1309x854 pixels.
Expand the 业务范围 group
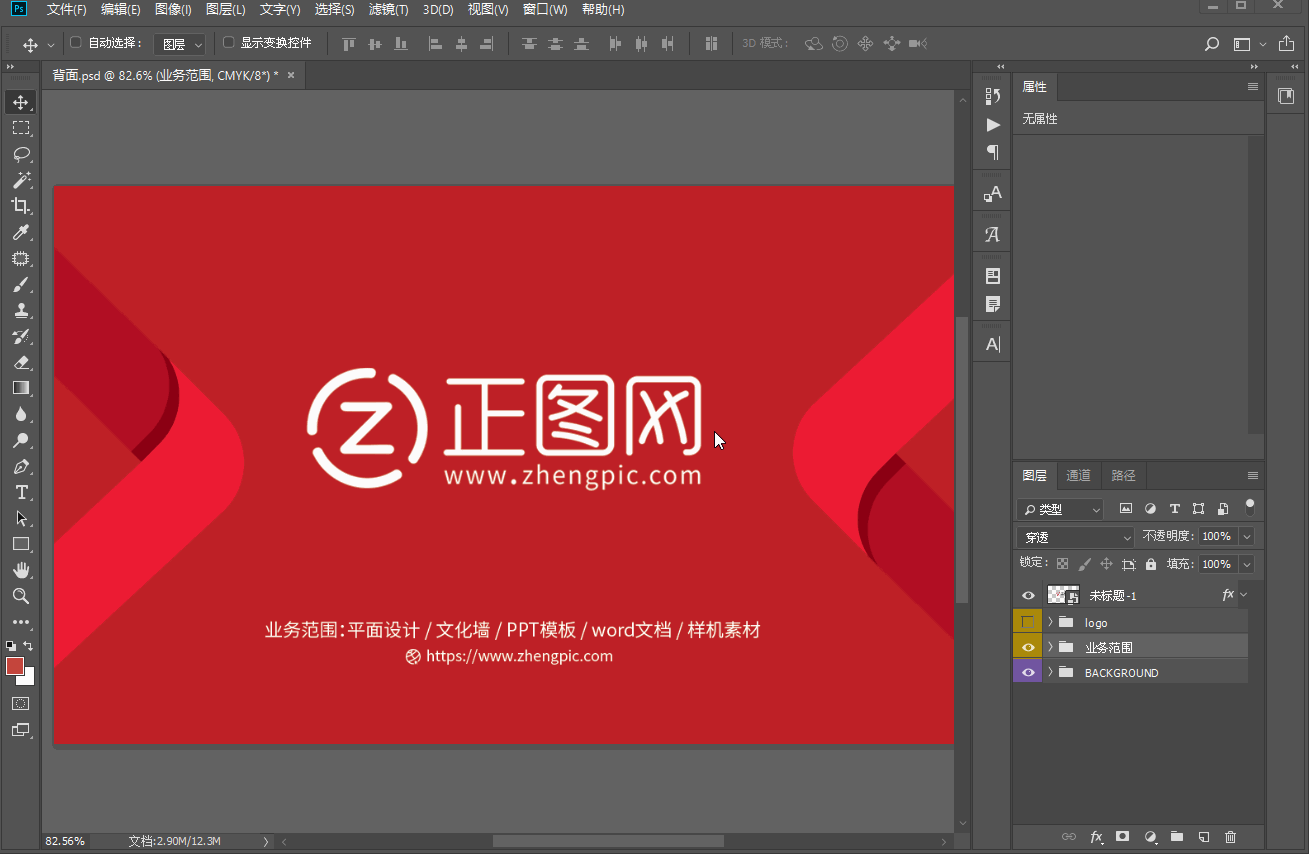(x=1050, y=647)
